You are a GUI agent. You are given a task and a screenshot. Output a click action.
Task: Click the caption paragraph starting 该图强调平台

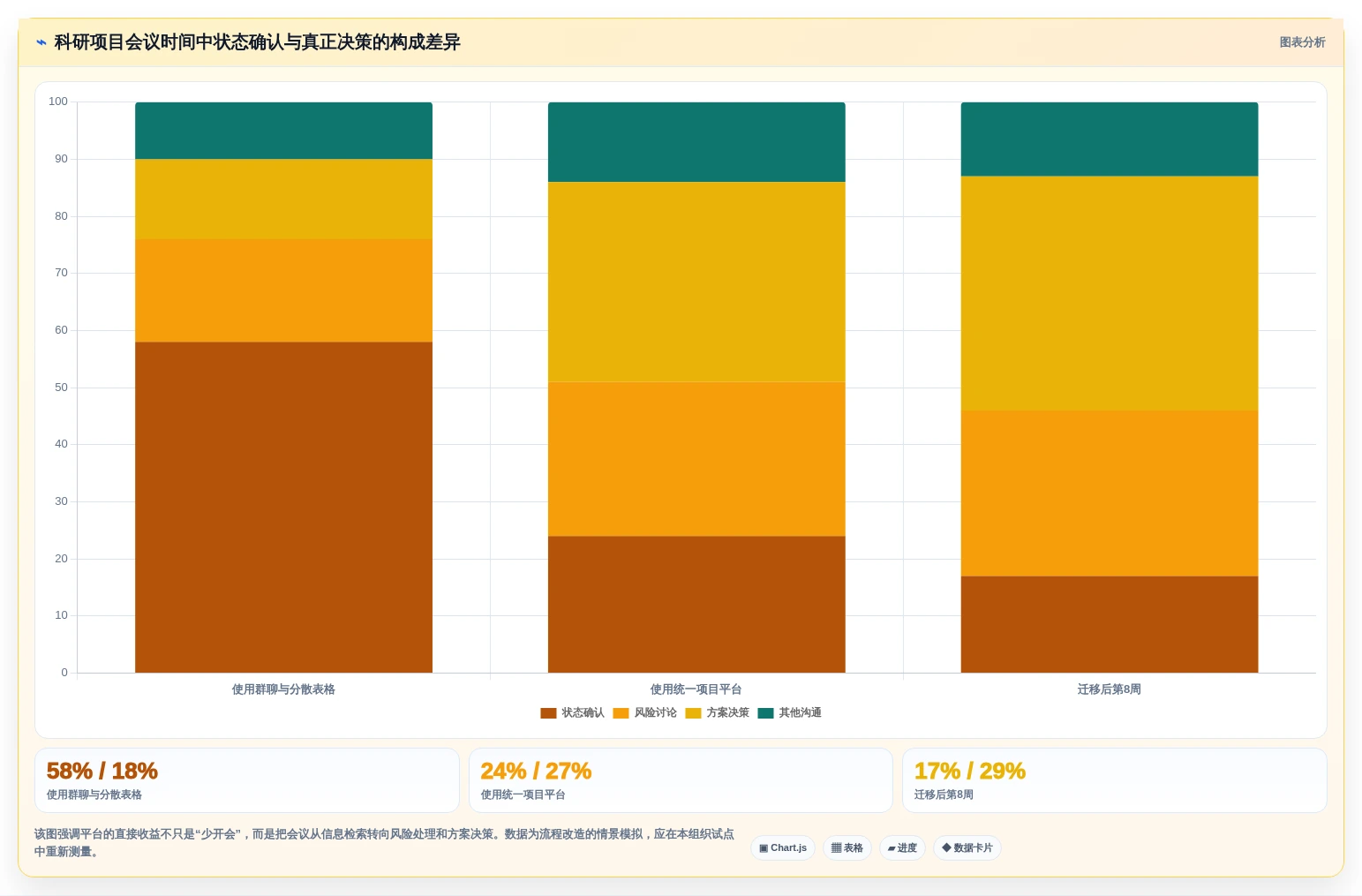point(384,843)
